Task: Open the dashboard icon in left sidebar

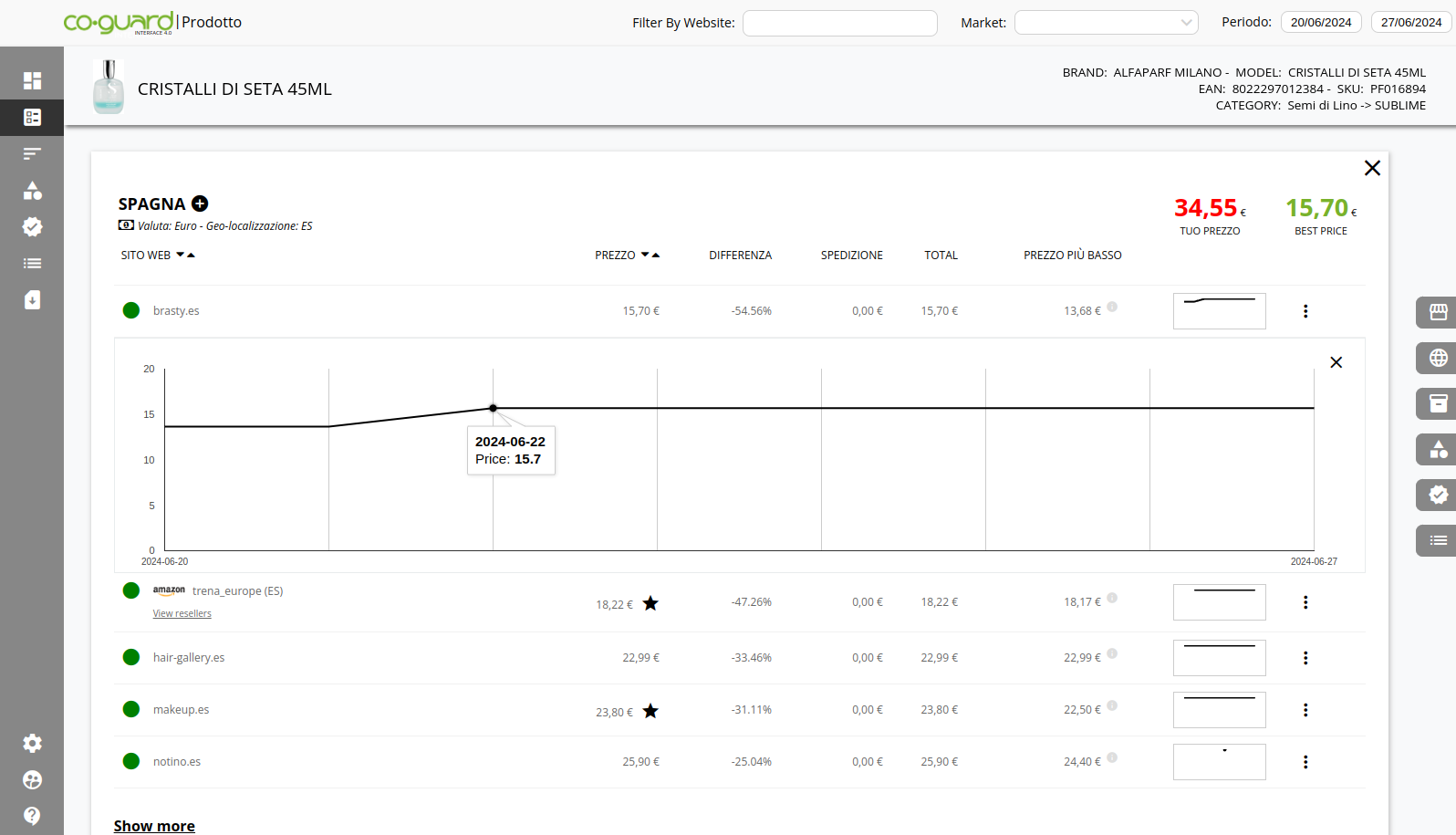Action: pyautogui.click(x=32, y=80)
